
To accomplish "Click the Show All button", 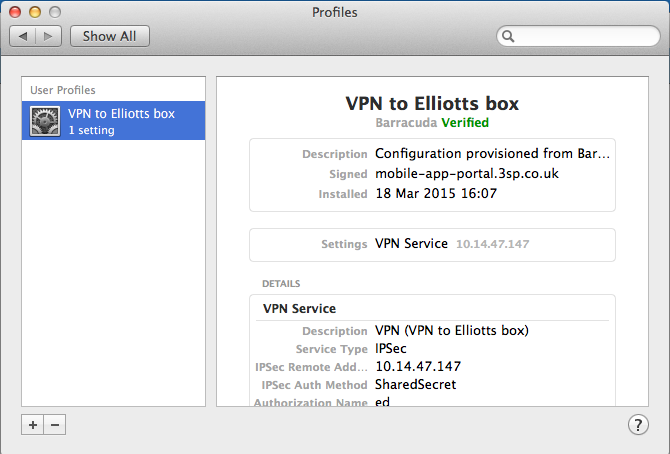I will click(110, 36).
